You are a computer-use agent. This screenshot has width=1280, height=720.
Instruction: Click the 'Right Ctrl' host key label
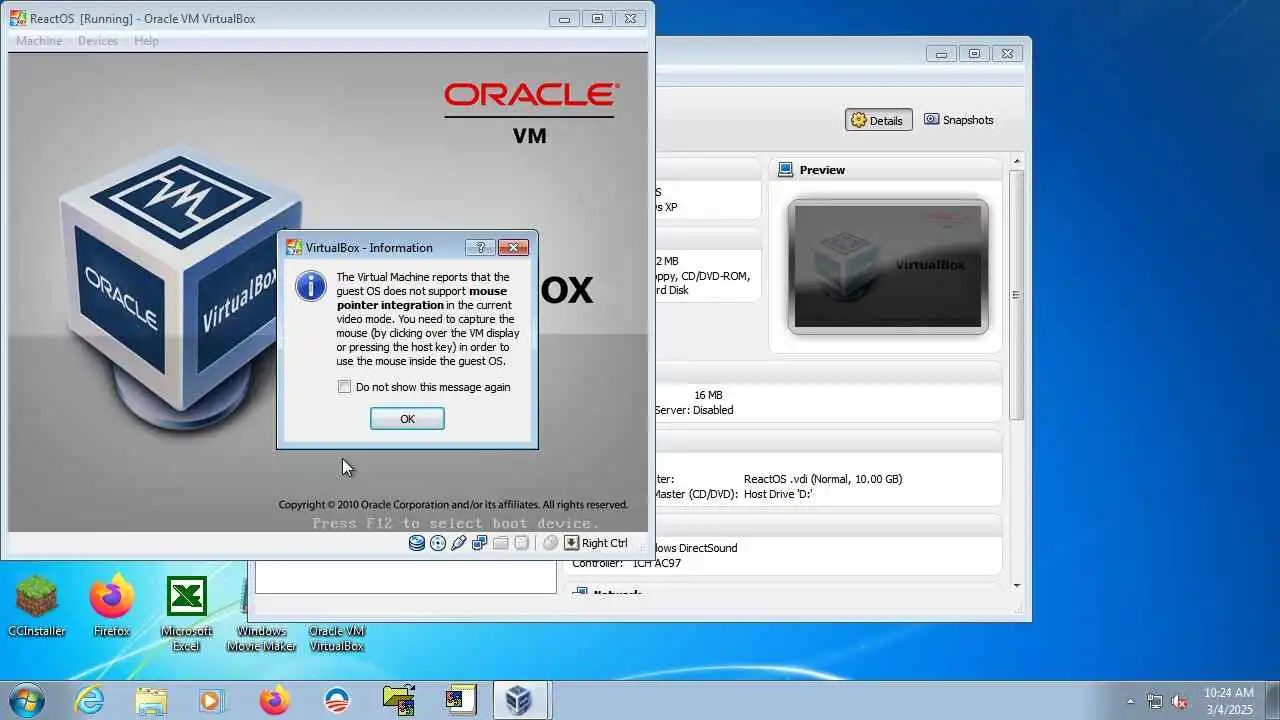click(605, 543)
